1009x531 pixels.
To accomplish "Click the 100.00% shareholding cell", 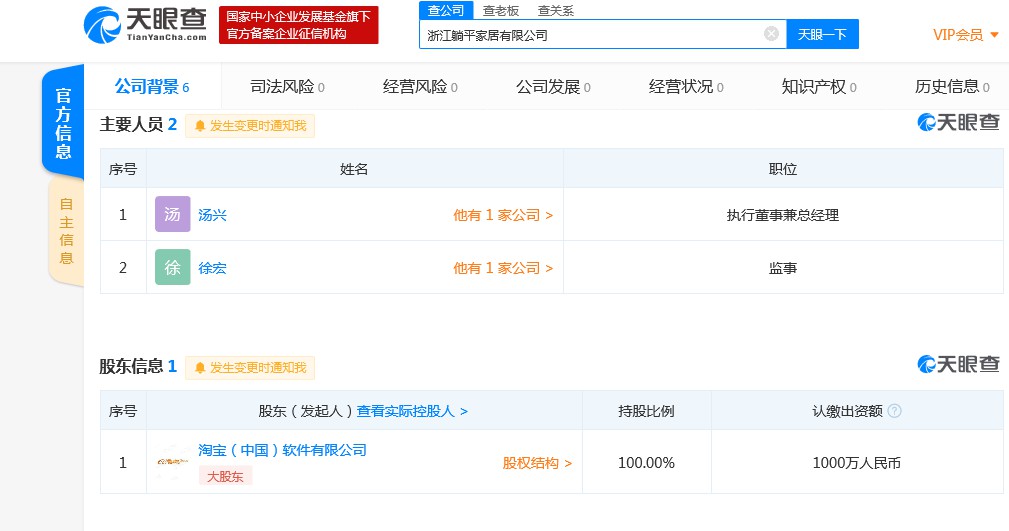I will tap(647, 463).
